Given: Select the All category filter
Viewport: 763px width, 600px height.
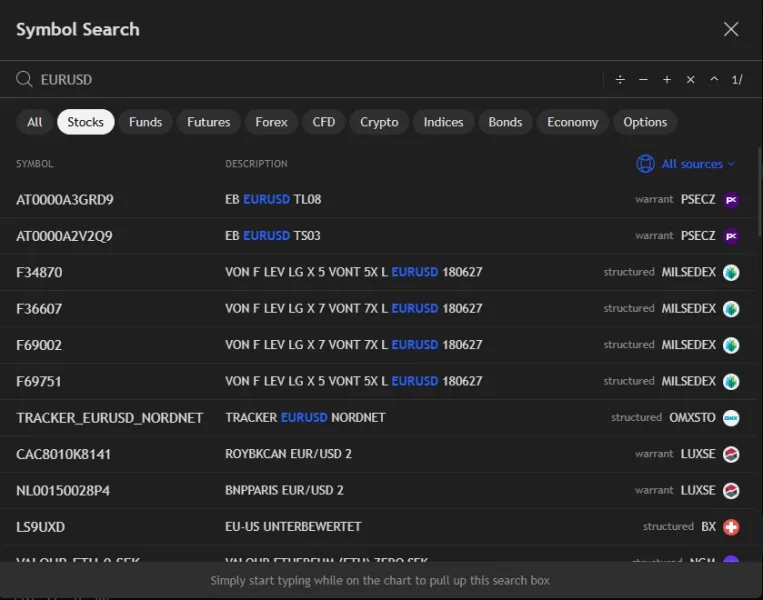Looking at the screenshot, I should click(x=35, y=122).
